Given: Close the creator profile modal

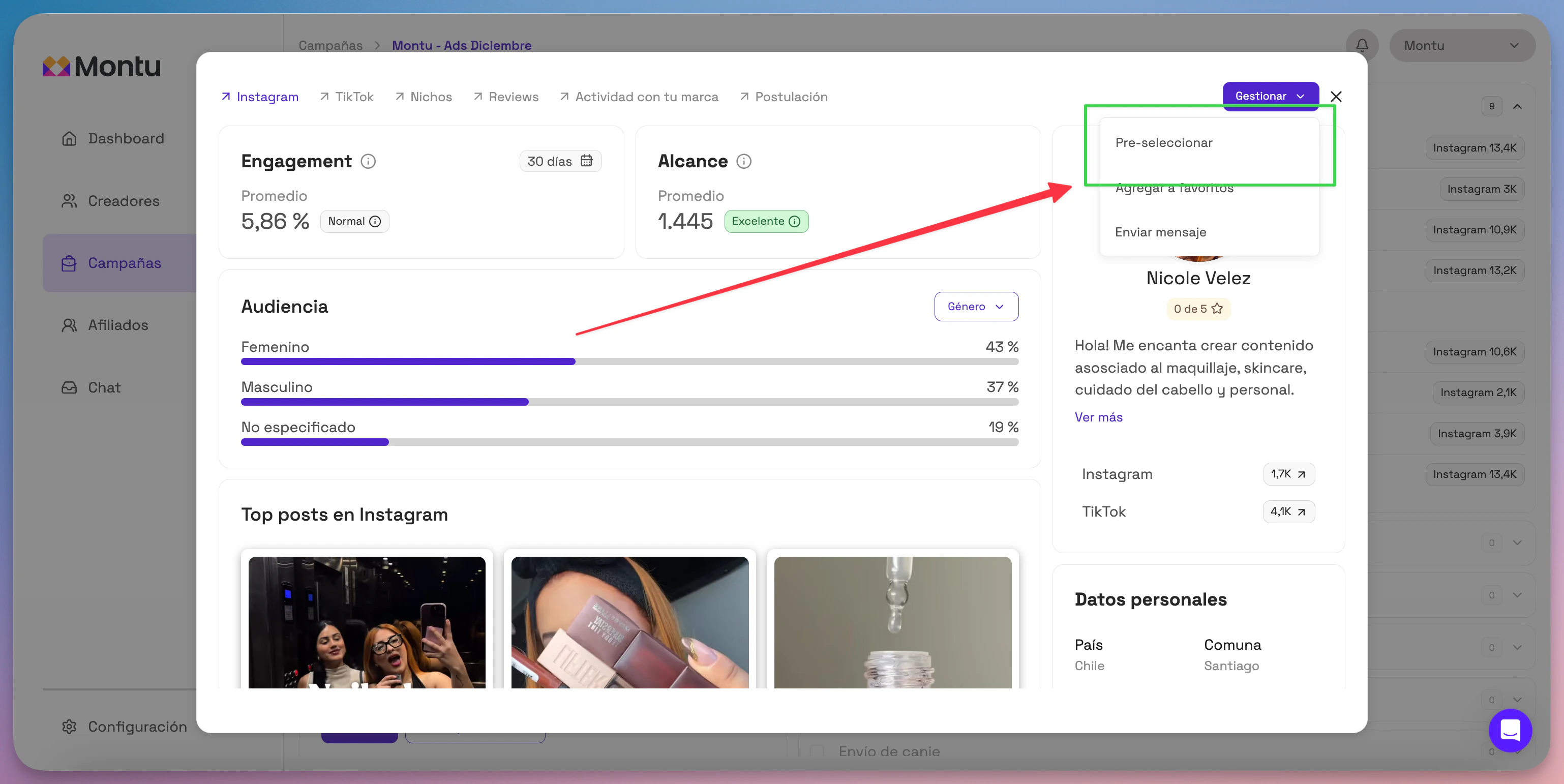Looking at the screenshot, I should (x=1336, y=97).
